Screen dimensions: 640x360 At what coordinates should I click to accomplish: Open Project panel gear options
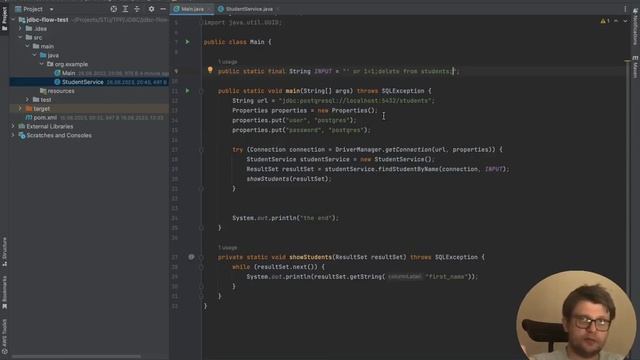point(151,9)
